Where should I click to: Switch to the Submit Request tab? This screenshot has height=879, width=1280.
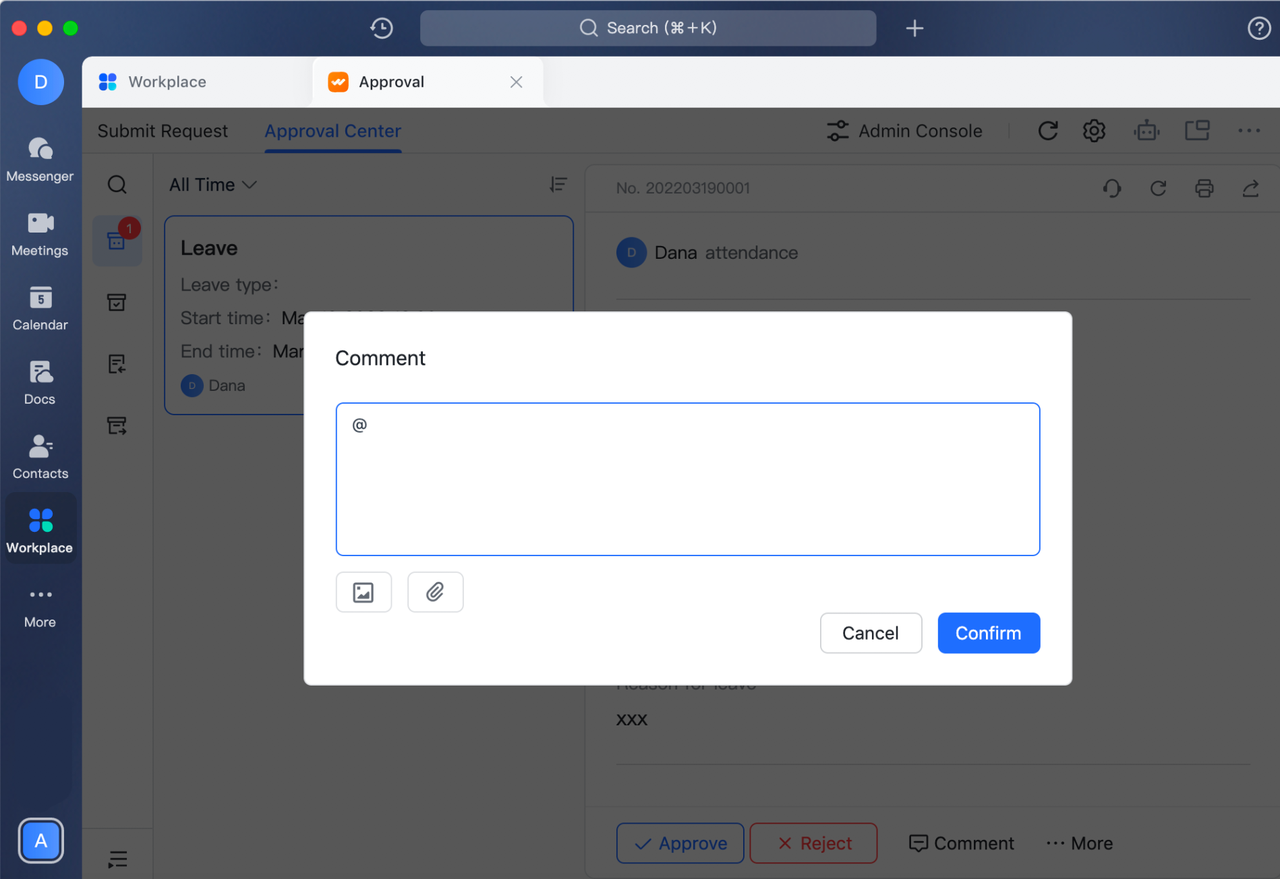click(x=163, y=131)
